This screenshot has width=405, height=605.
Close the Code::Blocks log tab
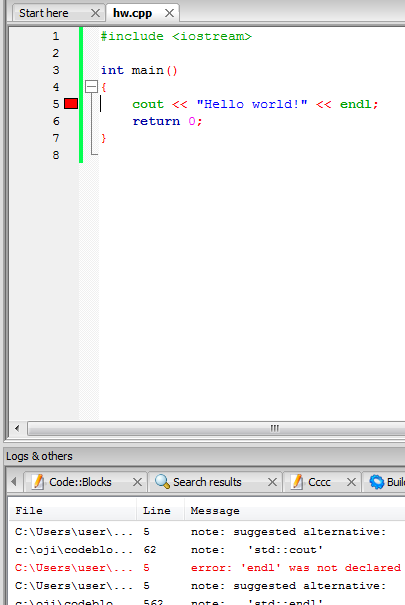pyautogui.click(x=137, y=482)
